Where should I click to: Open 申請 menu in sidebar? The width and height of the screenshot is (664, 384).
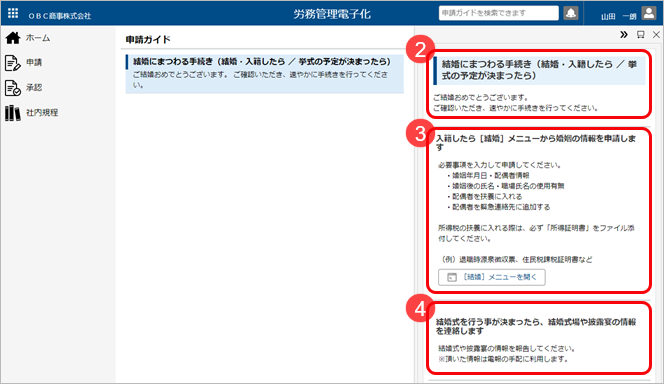(34, 63)
